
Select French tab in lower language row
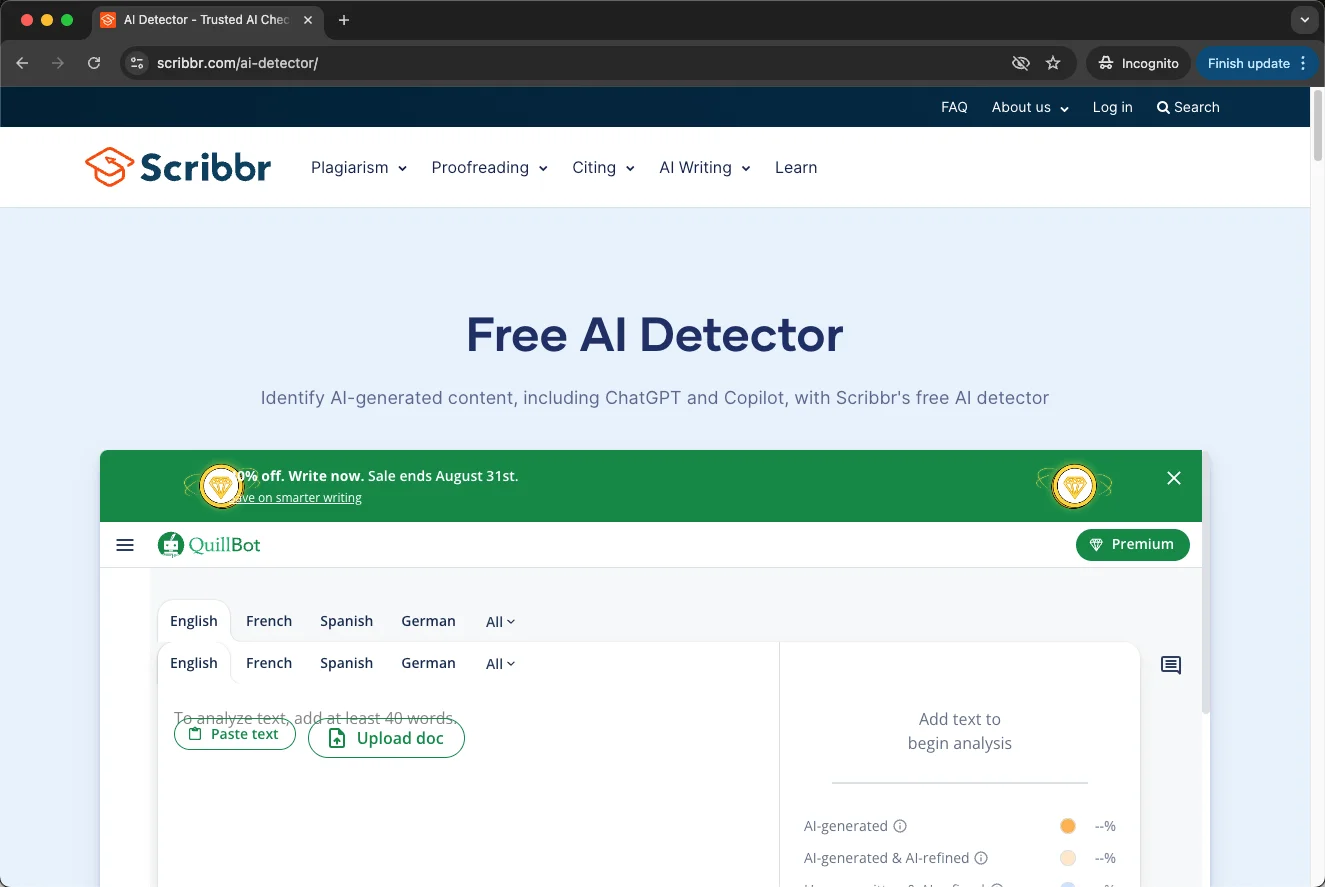coord(269,663)
